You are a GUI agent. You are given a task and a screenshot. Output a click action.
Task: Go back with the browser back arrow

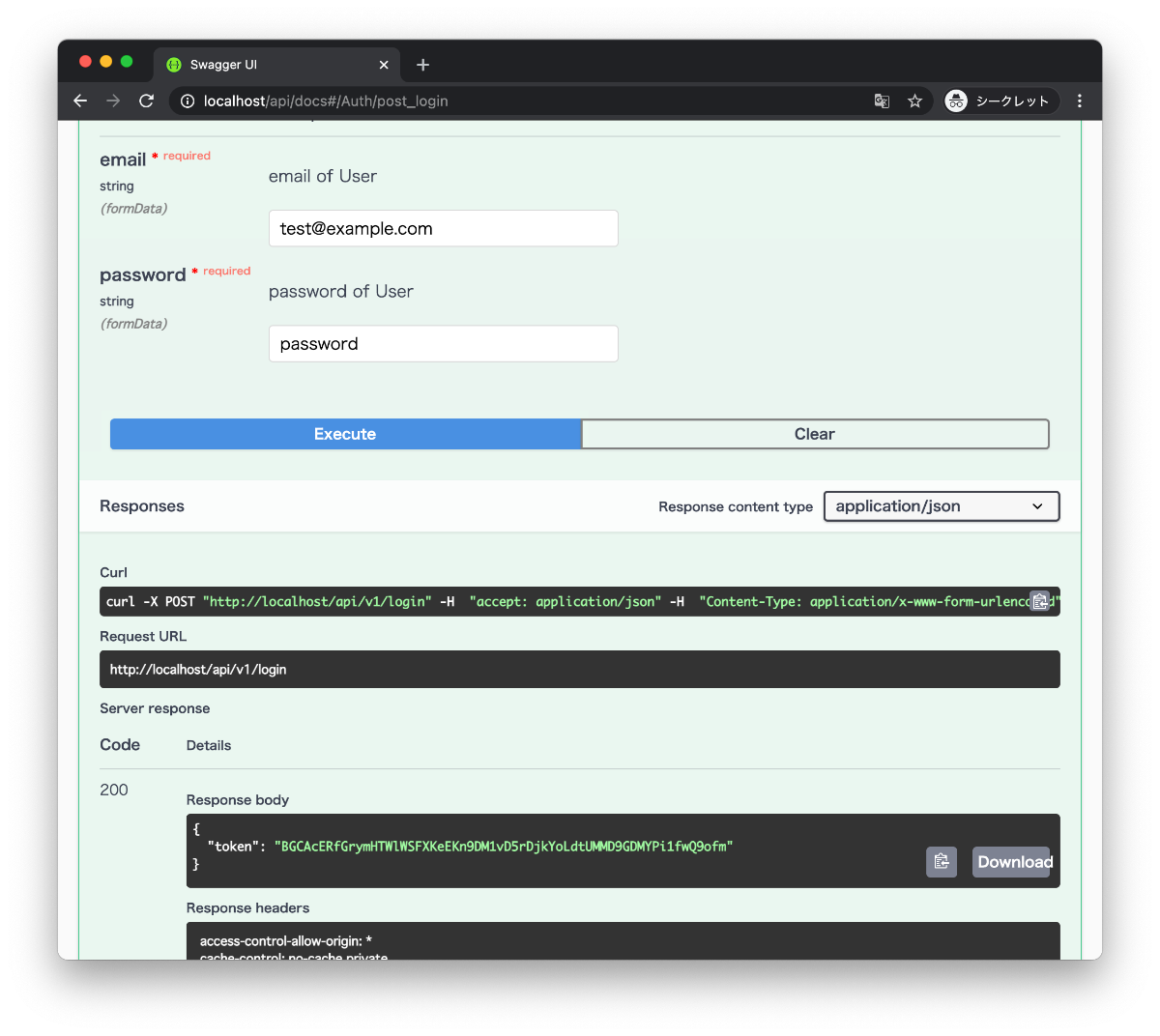coord(80,101)
